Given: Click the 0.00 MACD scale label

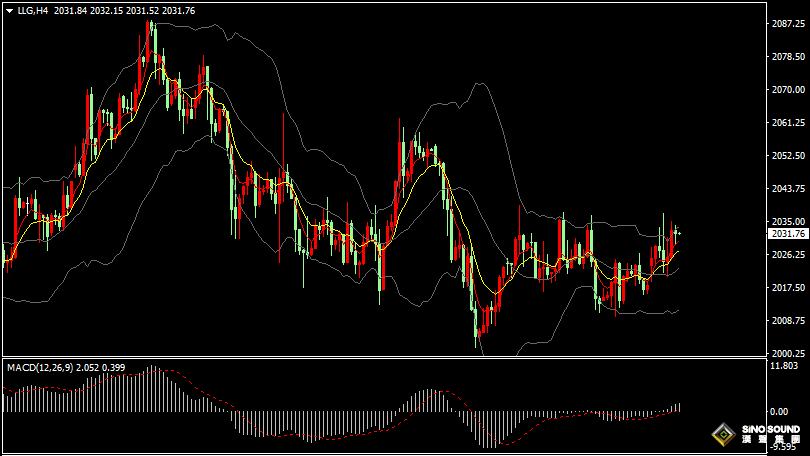Looking at the screenshot, I should point(778,411).
